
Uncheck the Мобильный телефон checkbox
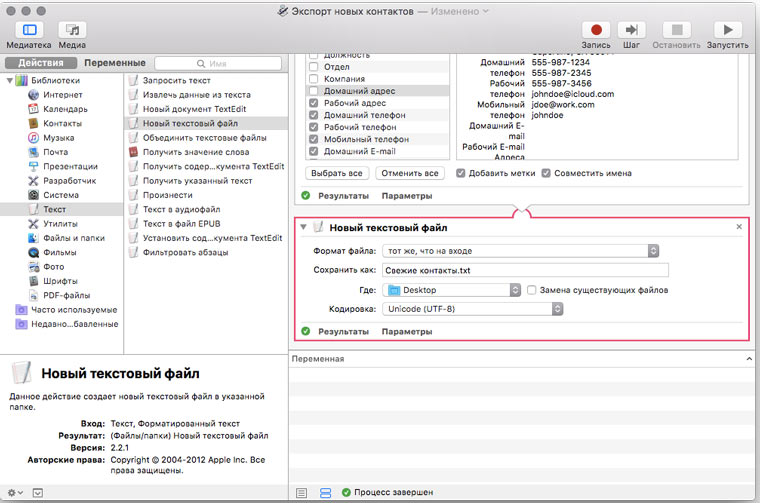tap(314, 139)
